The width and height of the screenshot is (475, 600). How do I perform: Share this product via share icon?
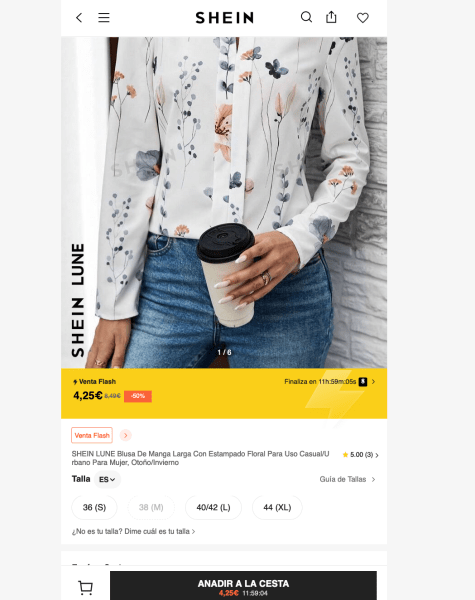(x=331, y=17)
